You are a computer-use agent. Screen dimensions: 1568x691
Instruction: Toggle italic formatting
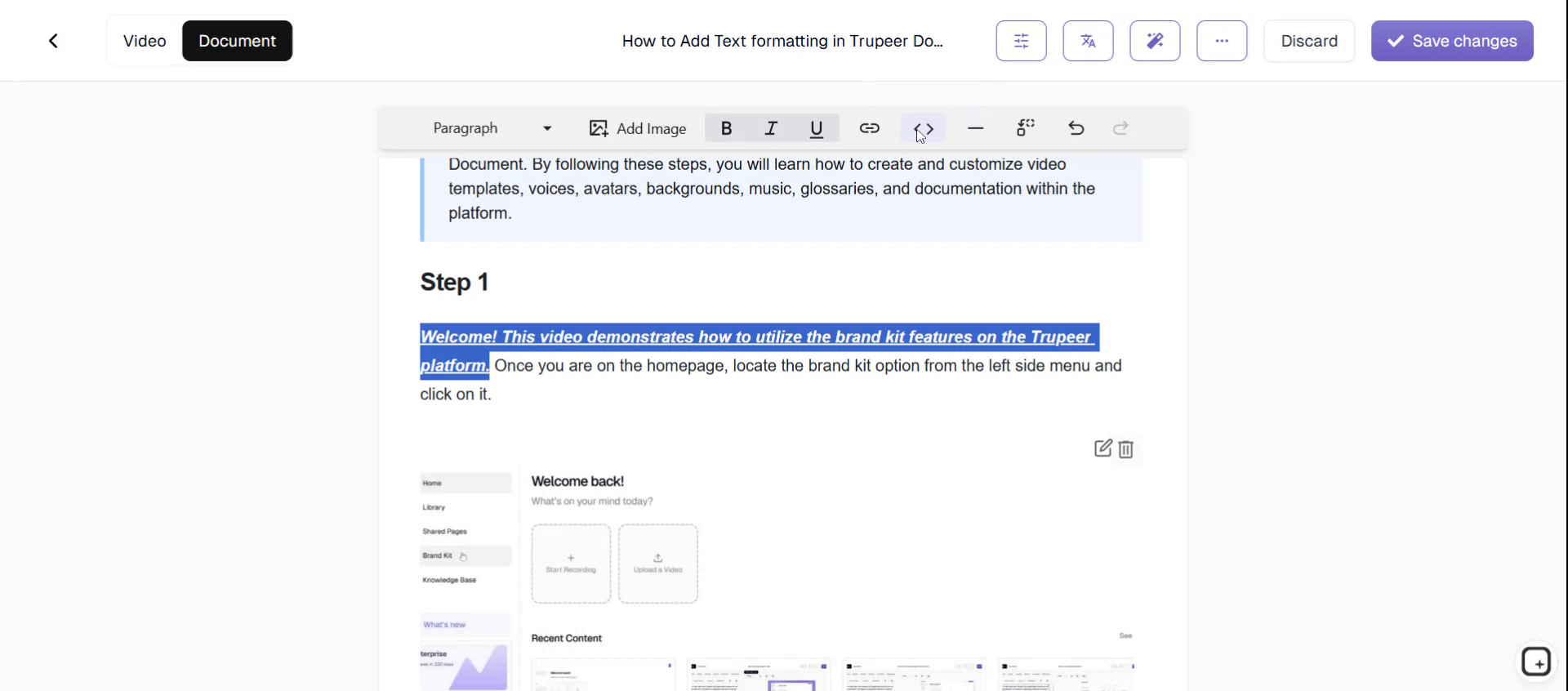coord(771,128)
